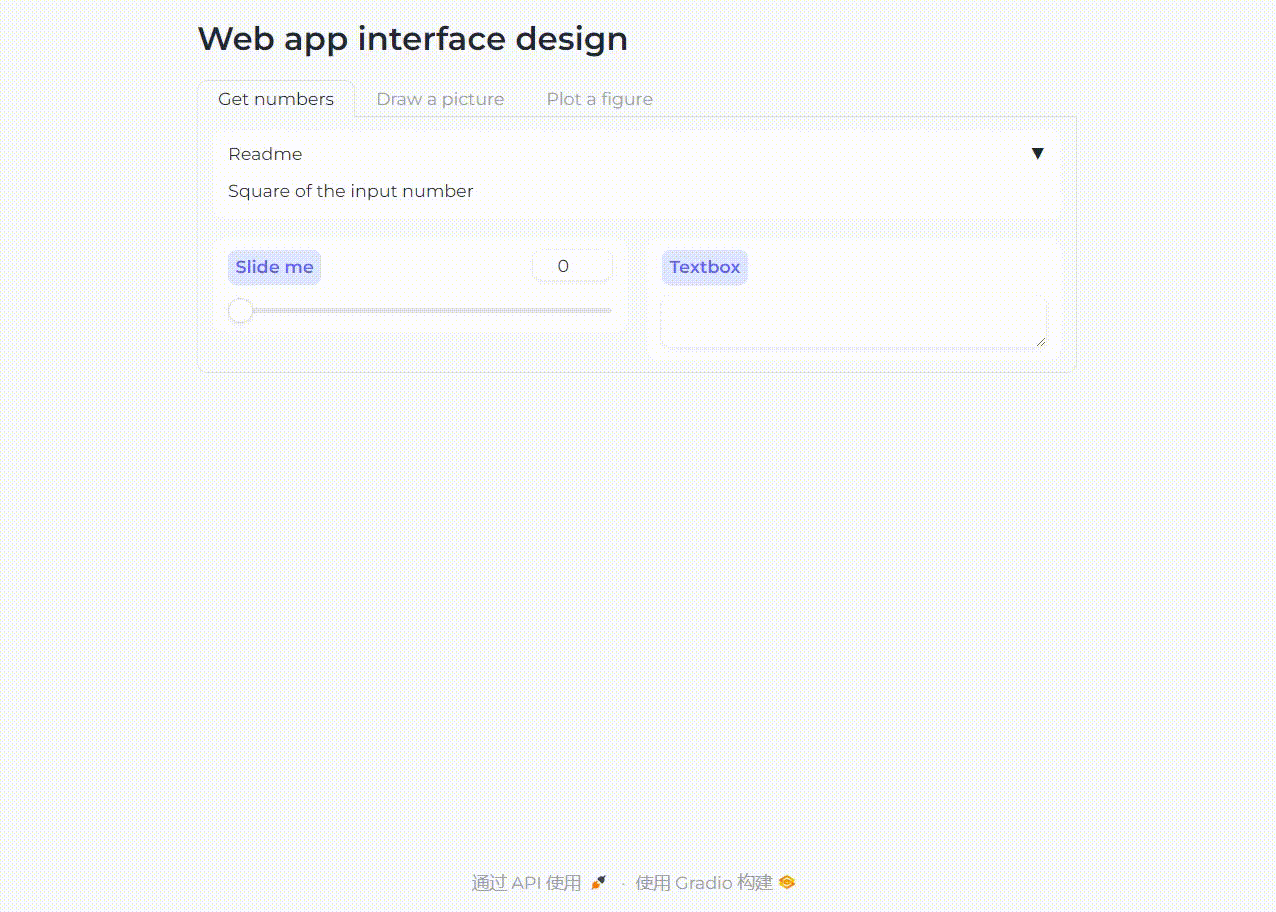The height and width of the screenshot is (912, 1276).
Task: Collapse the Readme accordion using the triangle arrow
Action: [x=1038, y=153]
